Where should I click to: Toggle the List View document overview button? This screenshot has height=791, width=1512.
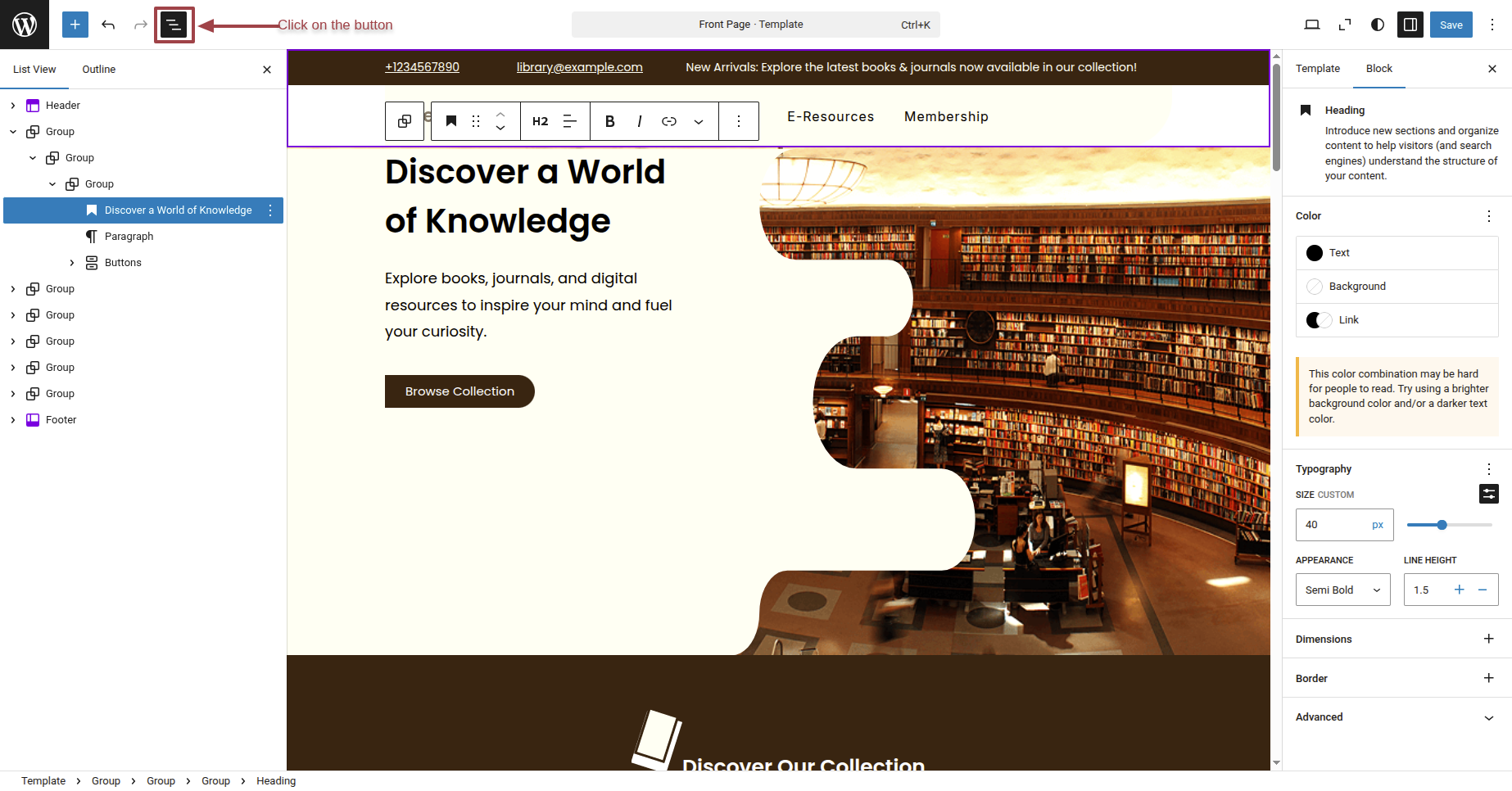click(x=174, y=25)
